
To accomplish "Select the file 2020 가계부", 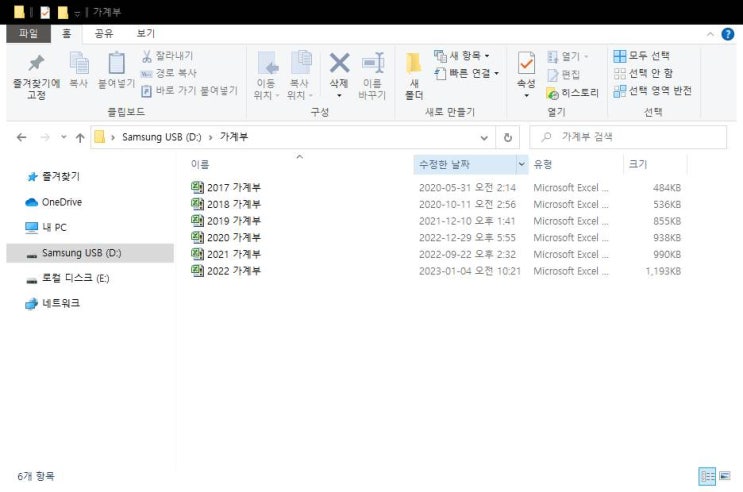I will coord(226,237).
